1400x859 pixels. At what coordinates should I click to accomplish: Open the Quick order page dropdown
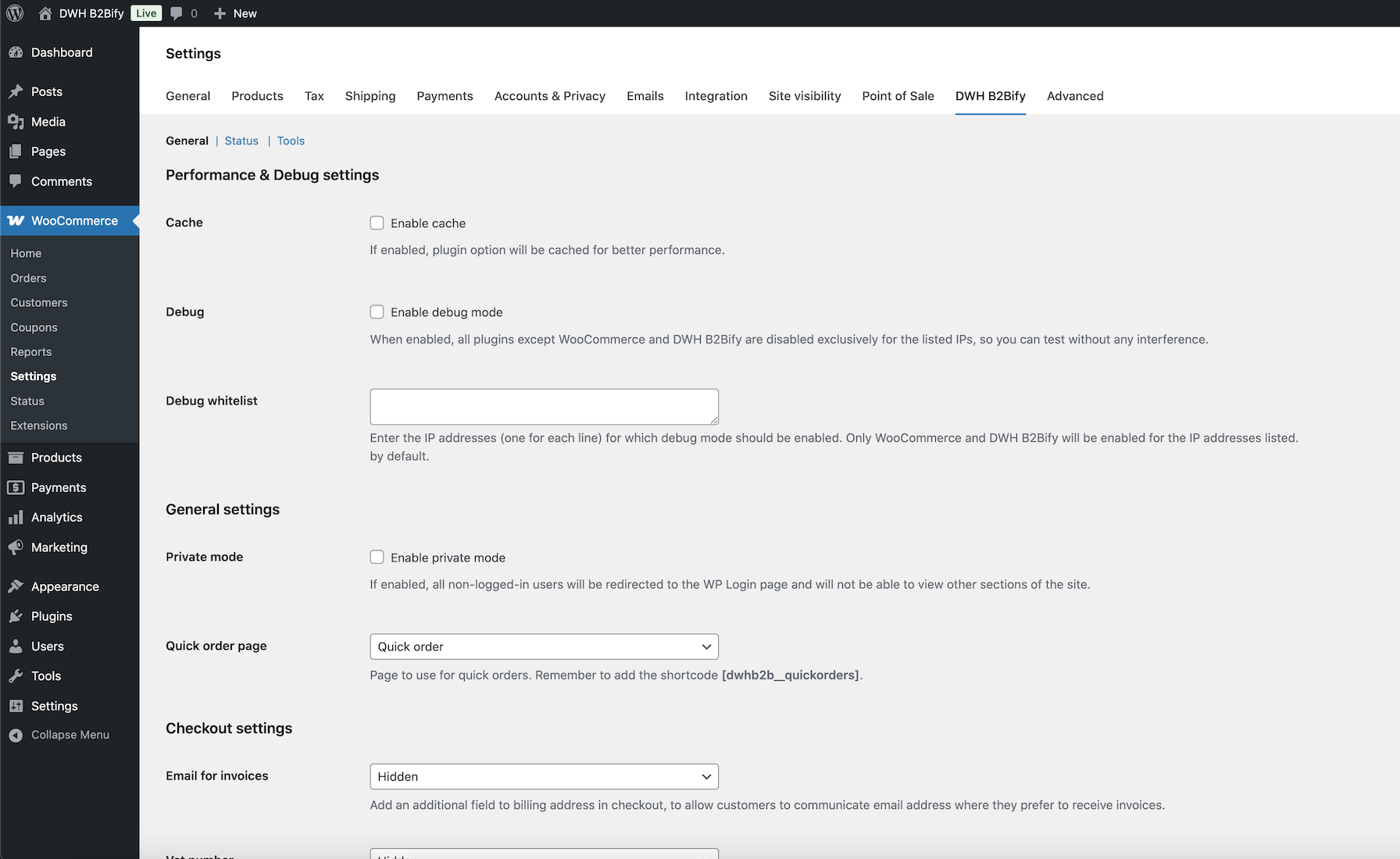click(544, 647)
